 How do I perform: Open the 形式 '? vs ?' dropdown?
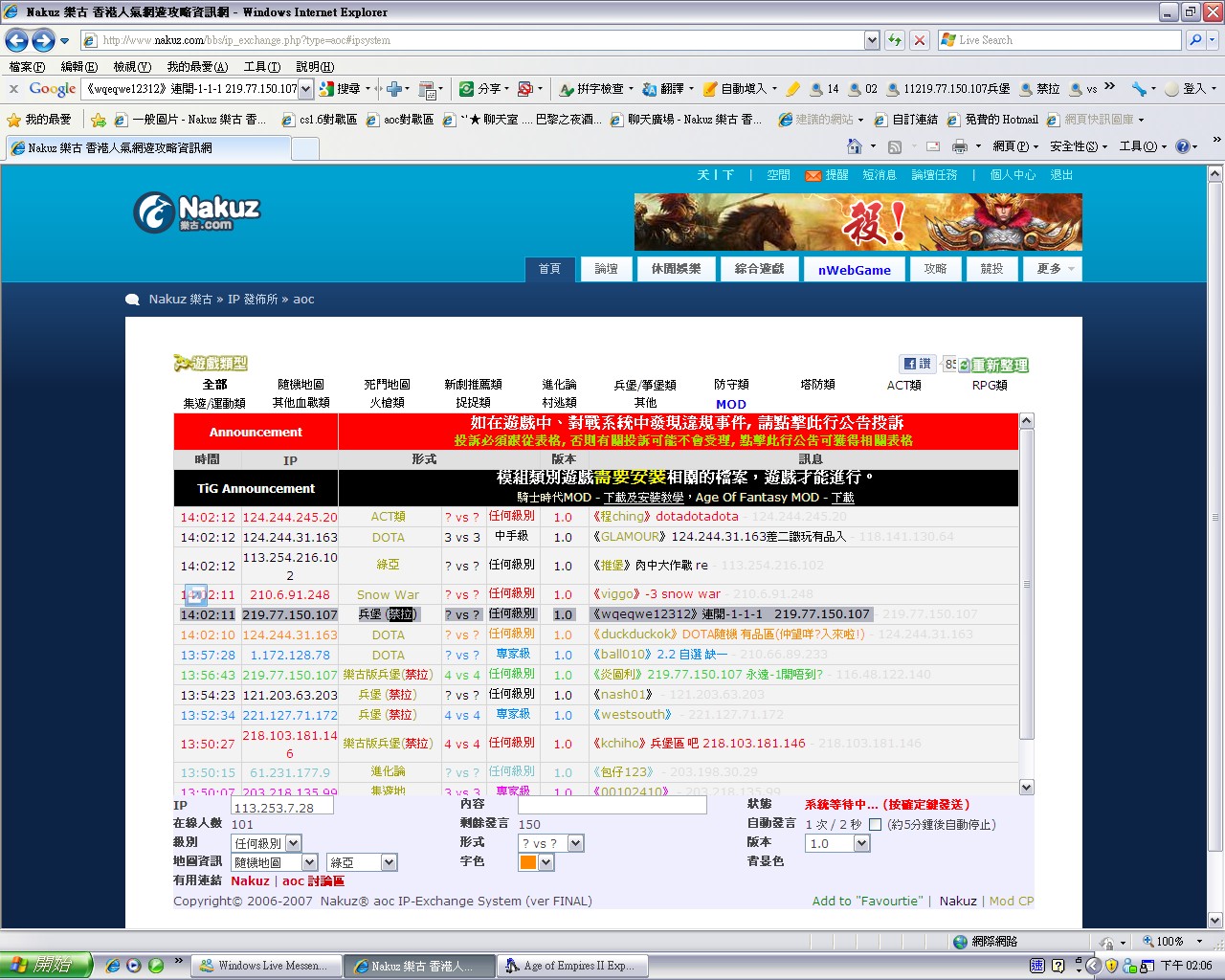pos(575,843)
